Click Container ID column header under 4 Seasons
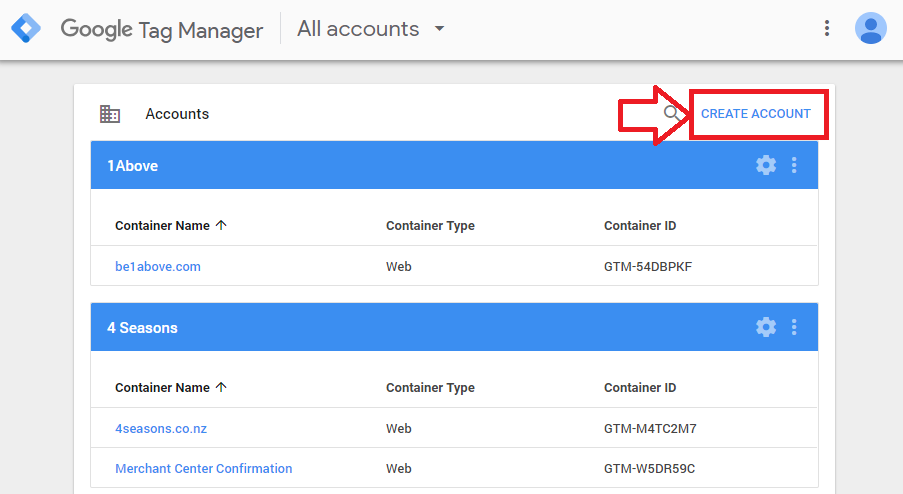The height and width of the screenshot is (494, 903). [640, 387]
